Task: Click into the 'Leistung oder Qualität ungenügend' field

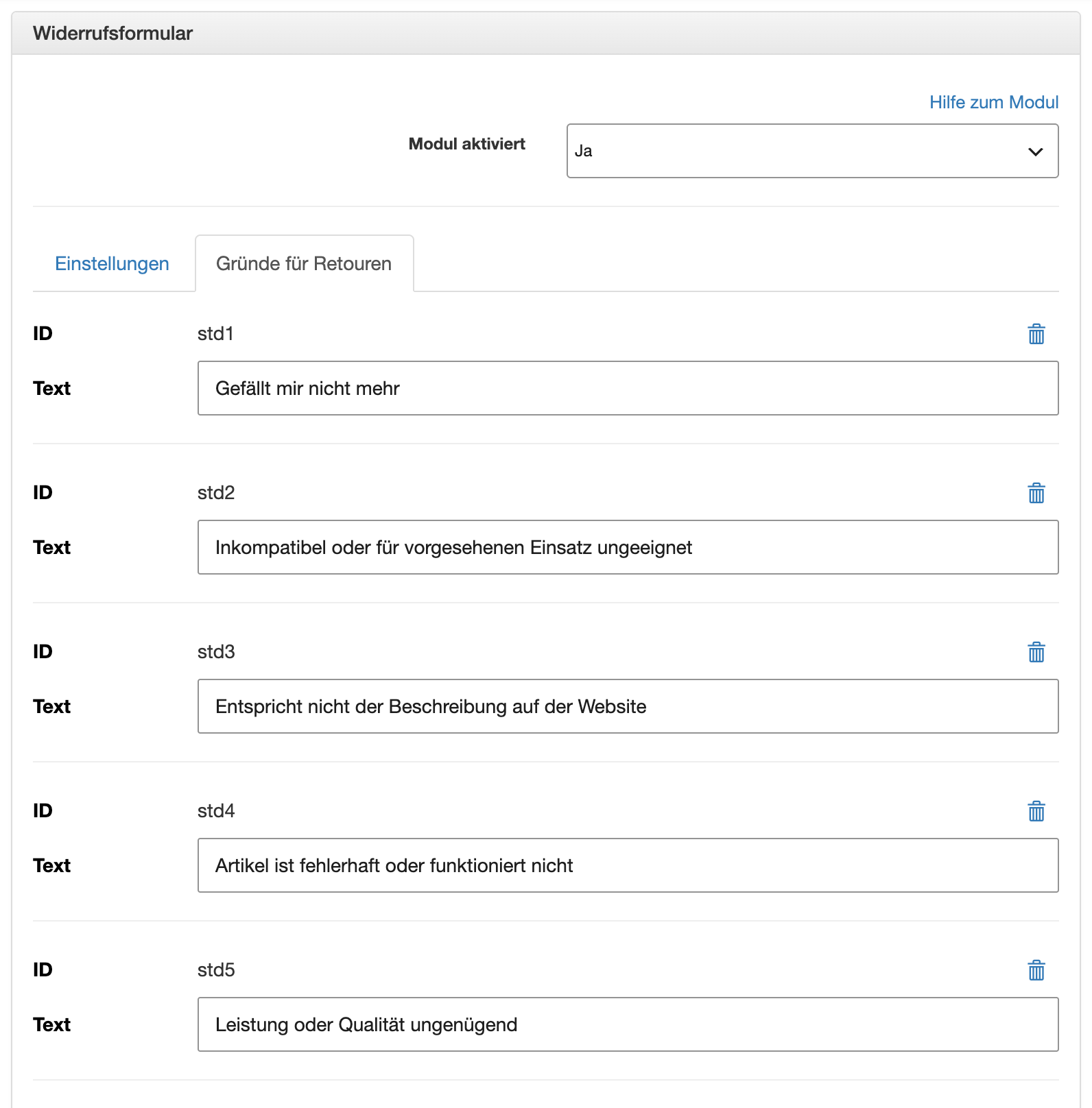Action: click(628, 1024)
